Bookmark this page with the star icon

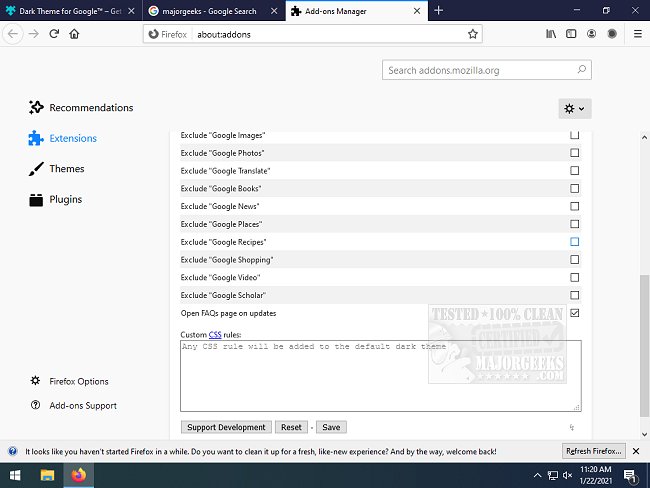[473, 34]
